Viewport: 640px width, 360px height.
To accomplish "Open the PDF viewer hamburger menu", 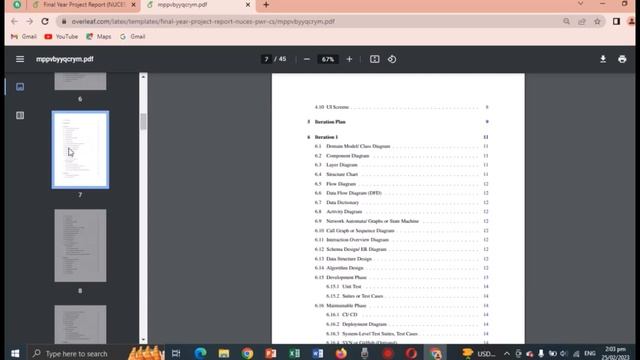I will [20, 59].
